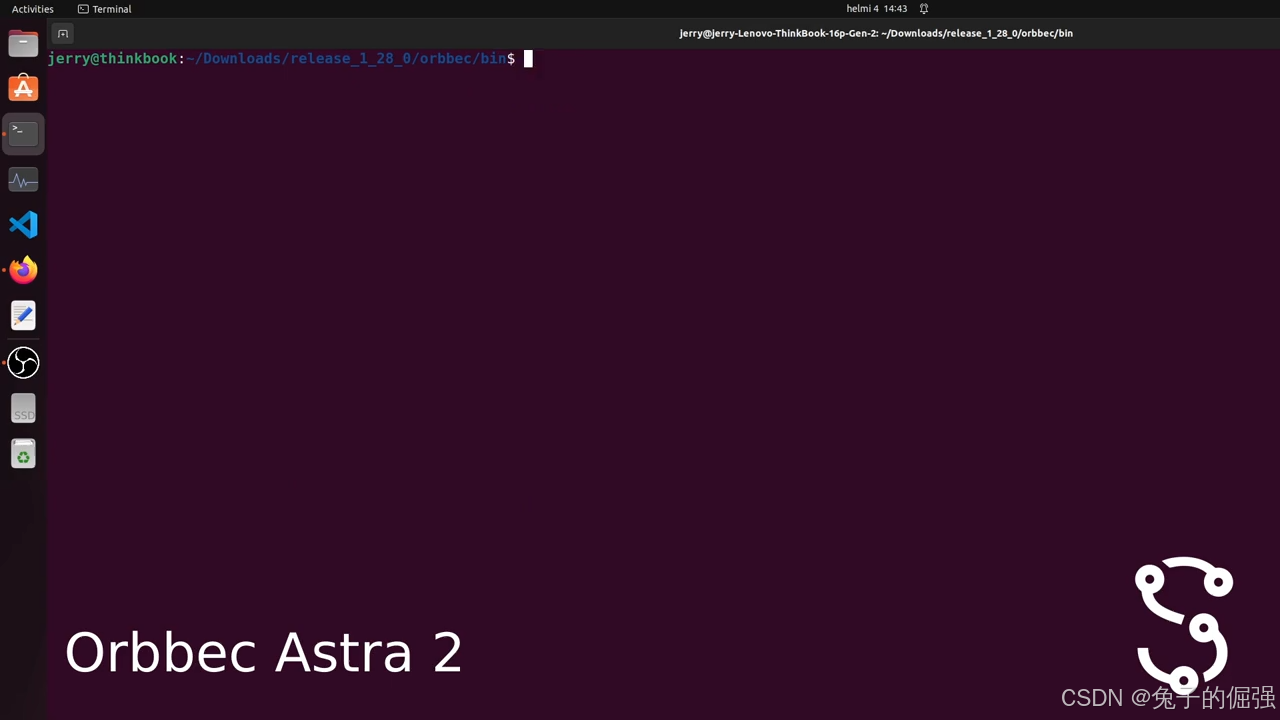Open the Trash from the dock
The image size is (1280, 720).
click(x=23, y=454)
